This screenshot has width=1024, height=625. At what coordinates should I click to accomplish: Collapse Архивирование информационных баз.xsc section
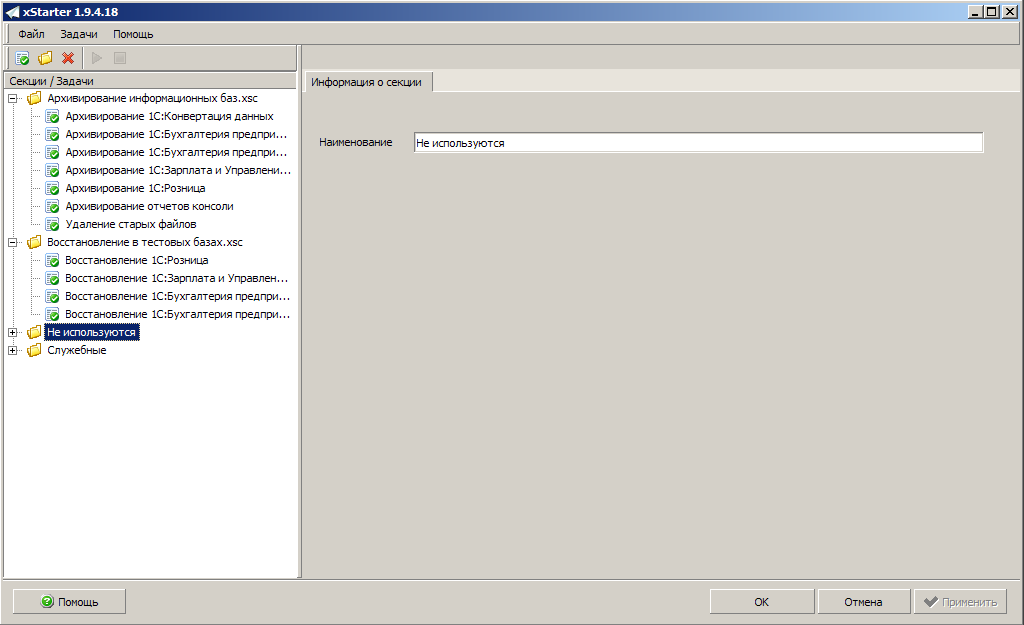(12, 99)
